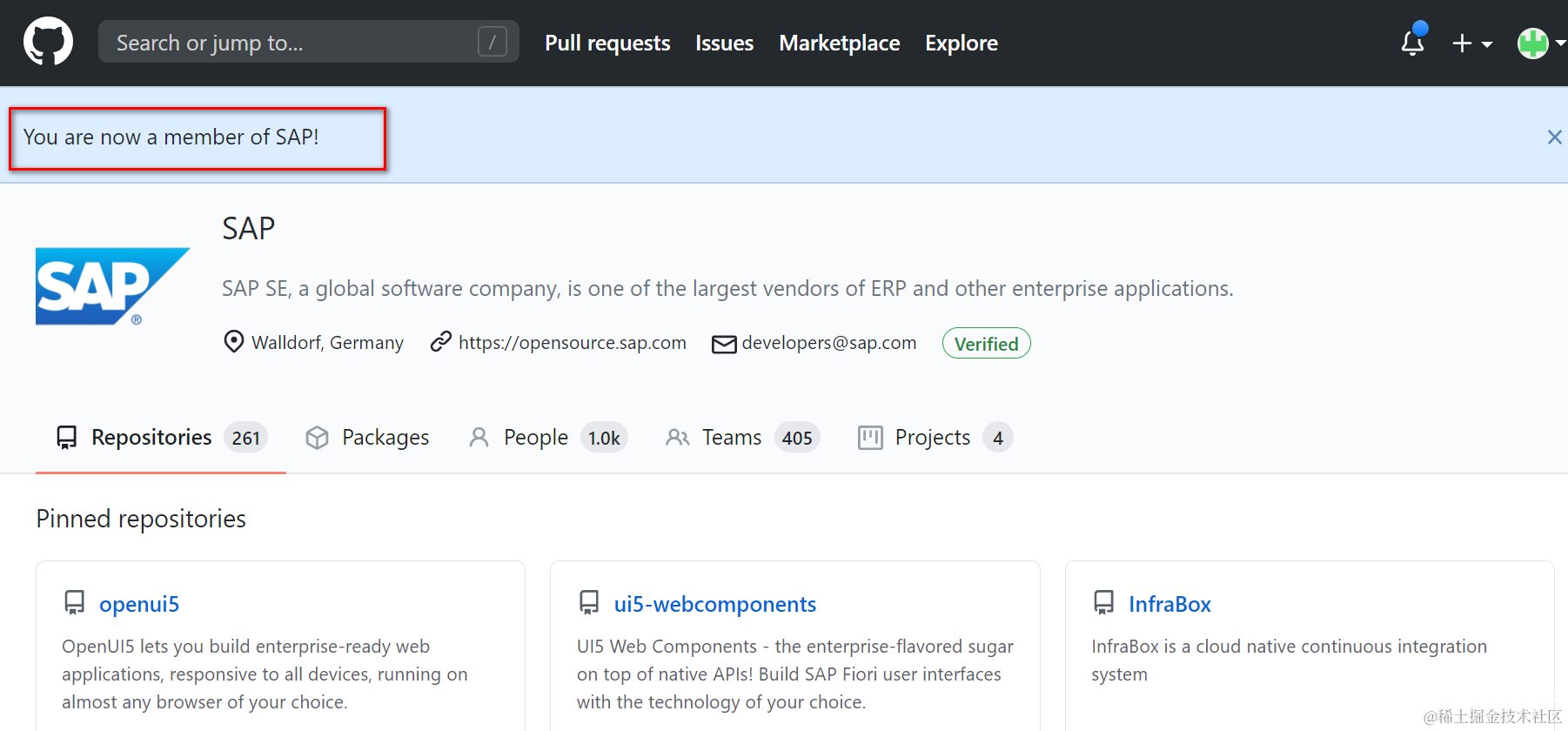Click the repo icon beside InfraBox

[x=1104, y=602]
